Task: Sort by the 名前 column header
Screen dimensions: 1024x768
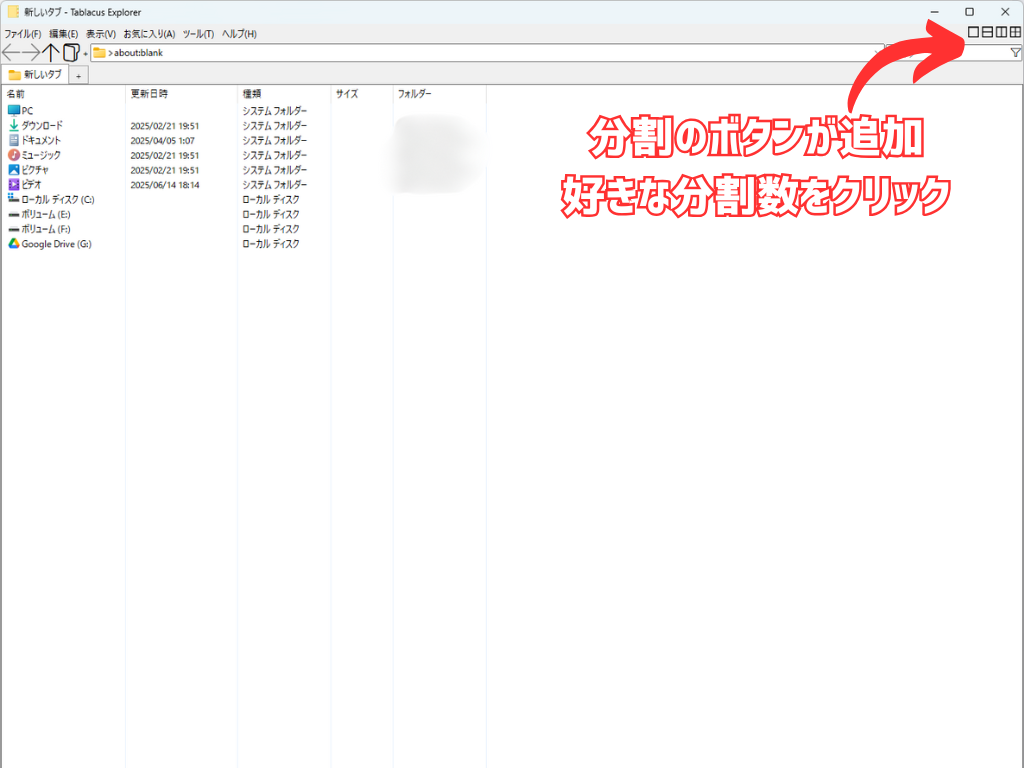Action: [16, 94]
